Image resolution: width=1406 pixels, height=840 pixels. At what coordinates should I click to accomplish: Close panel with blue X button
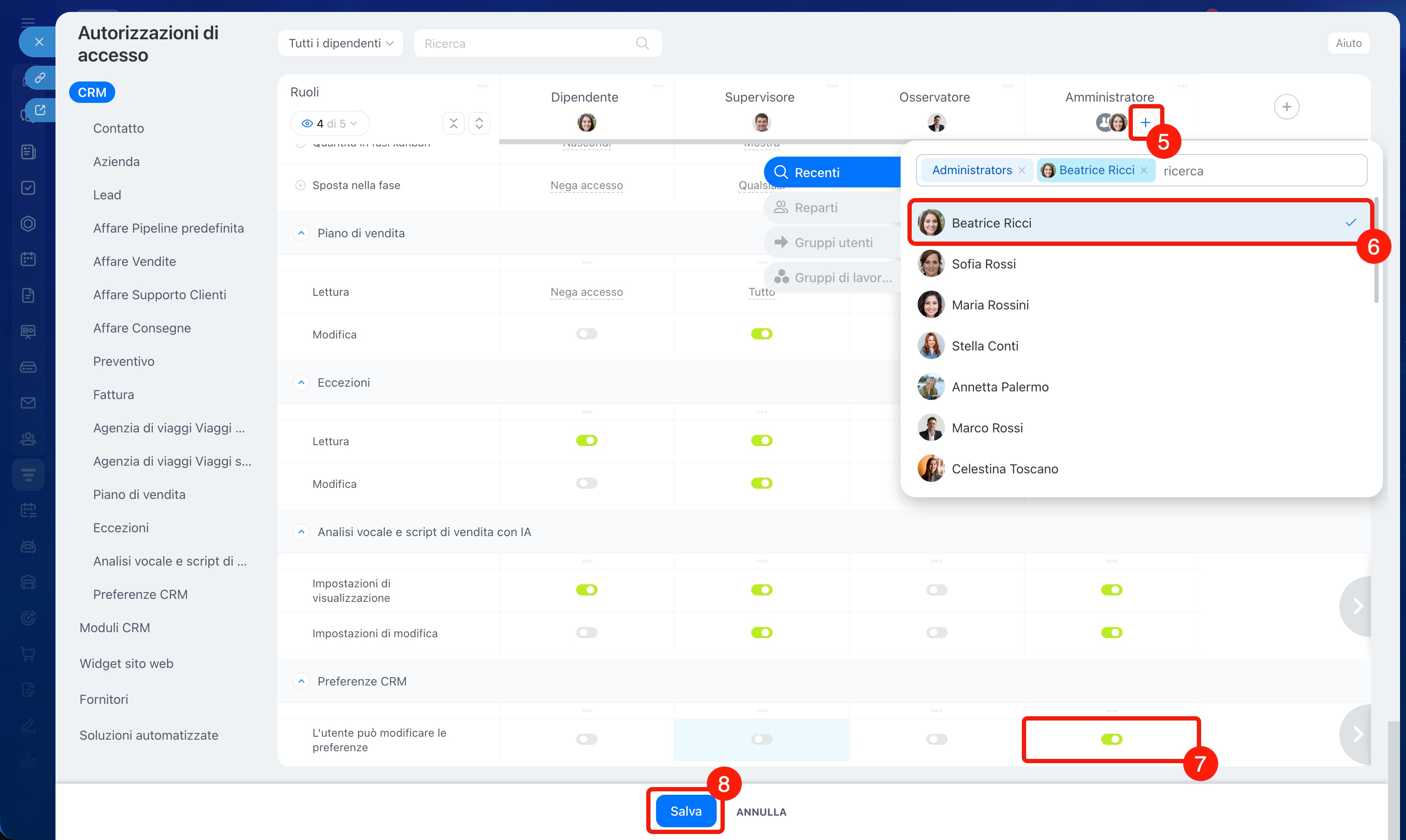click(38, 42)
